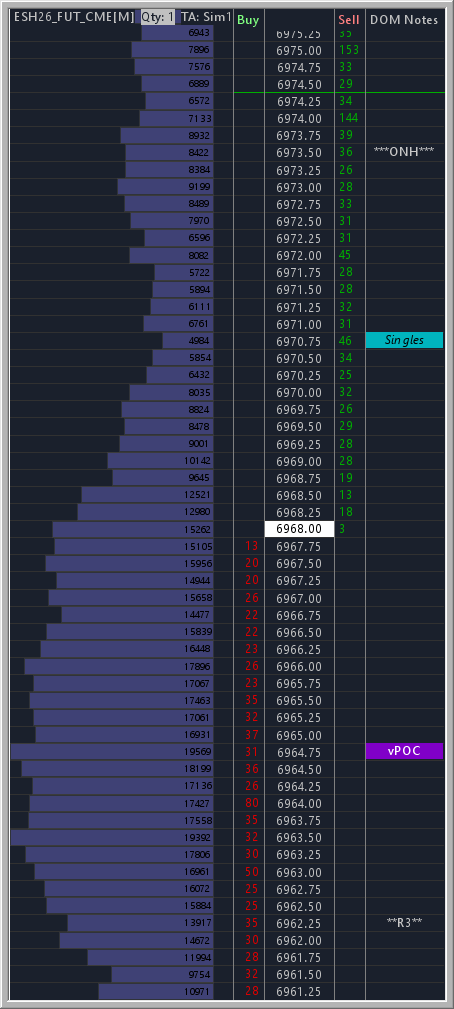Screen dimensions: 454x1009
Task: Click the 6974.00 price cell
Action: (x=299, y=118)
